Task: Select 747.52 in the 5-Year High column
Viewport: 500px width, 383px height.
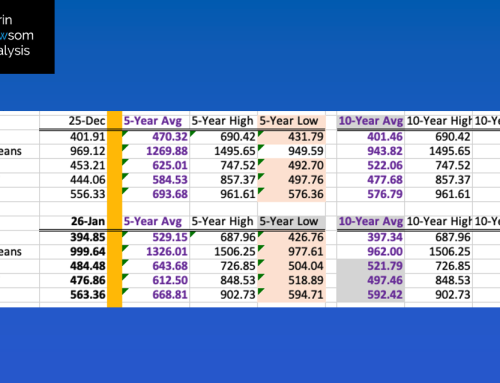Action: pyautogui.click(x=223, y=165)
